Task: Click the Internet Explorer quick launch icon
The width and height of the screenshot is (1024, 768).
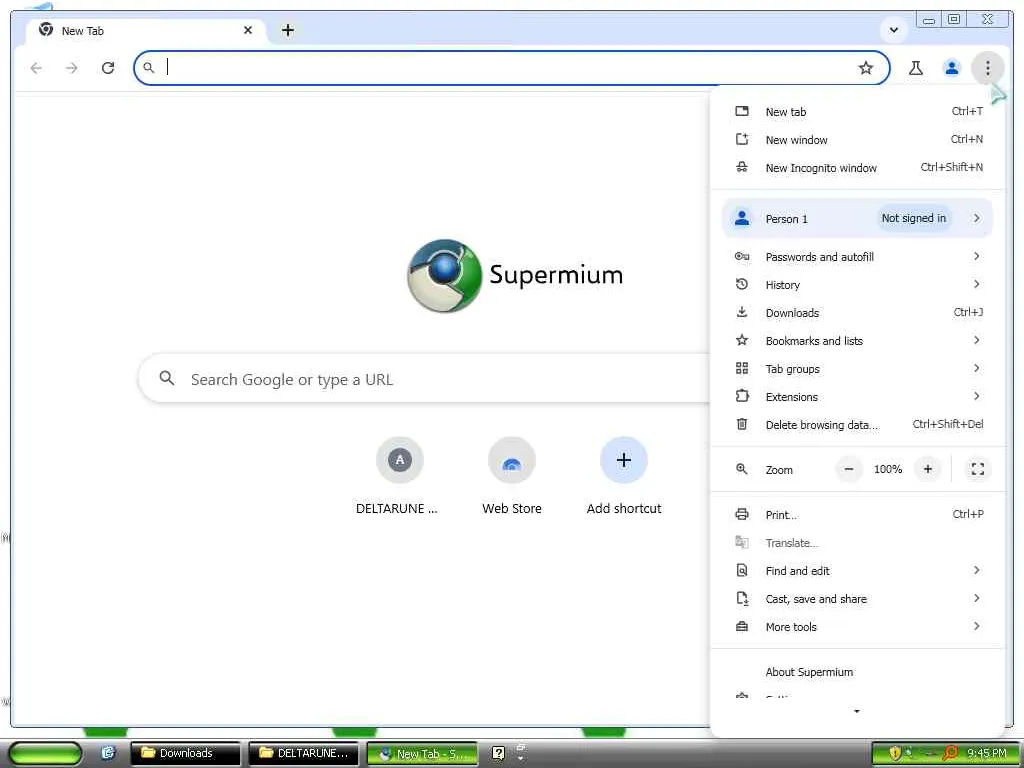Action: coord(108,753)
